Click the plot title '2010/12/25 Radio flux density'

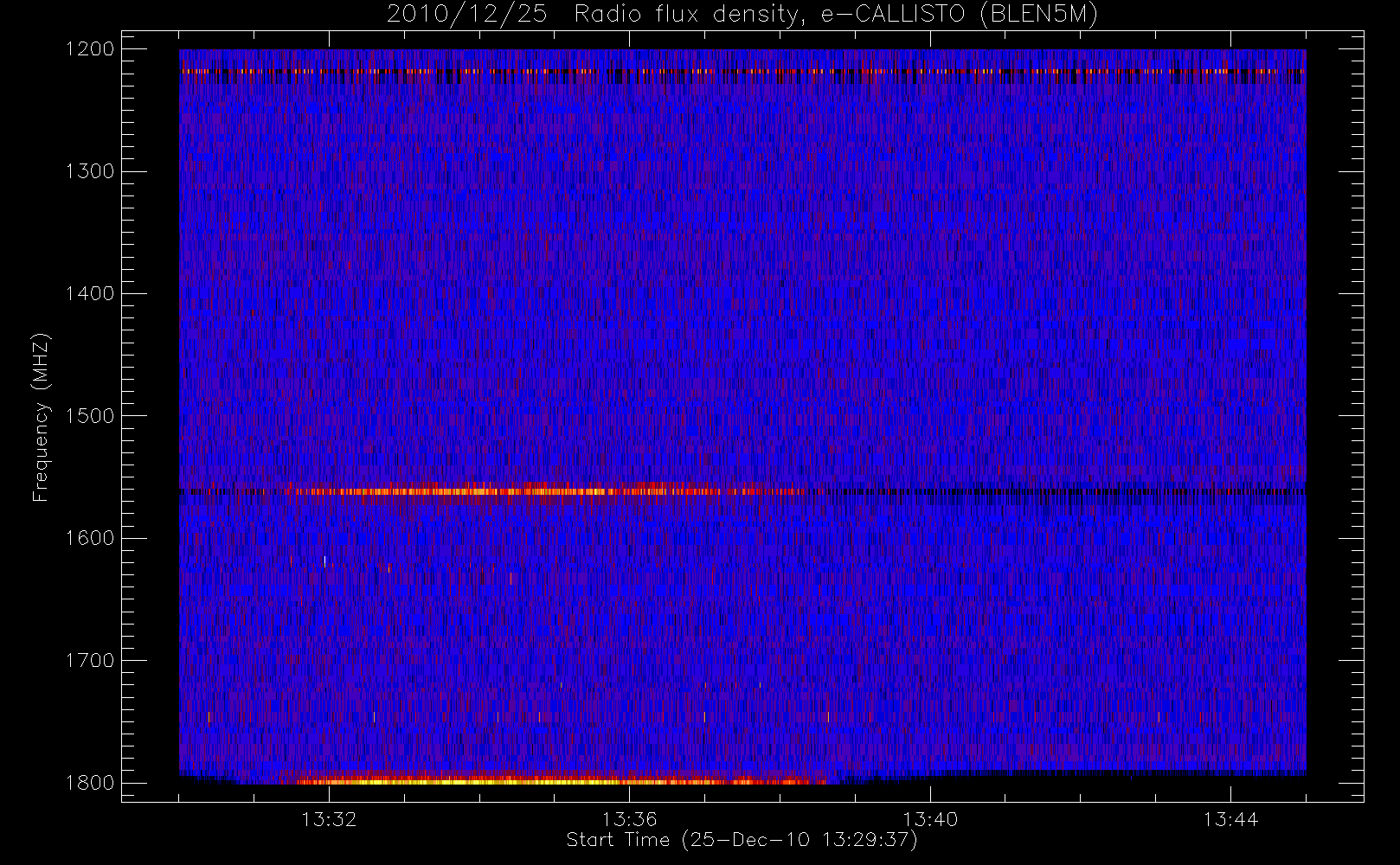742,14
